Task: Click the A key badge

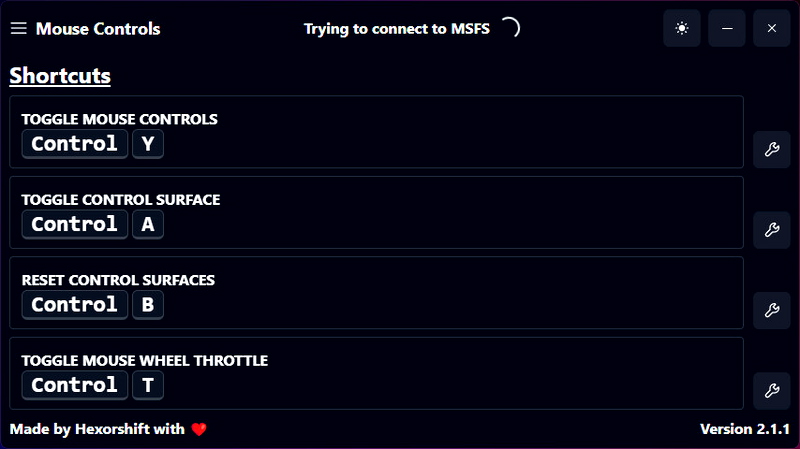Action: (148, 224)
